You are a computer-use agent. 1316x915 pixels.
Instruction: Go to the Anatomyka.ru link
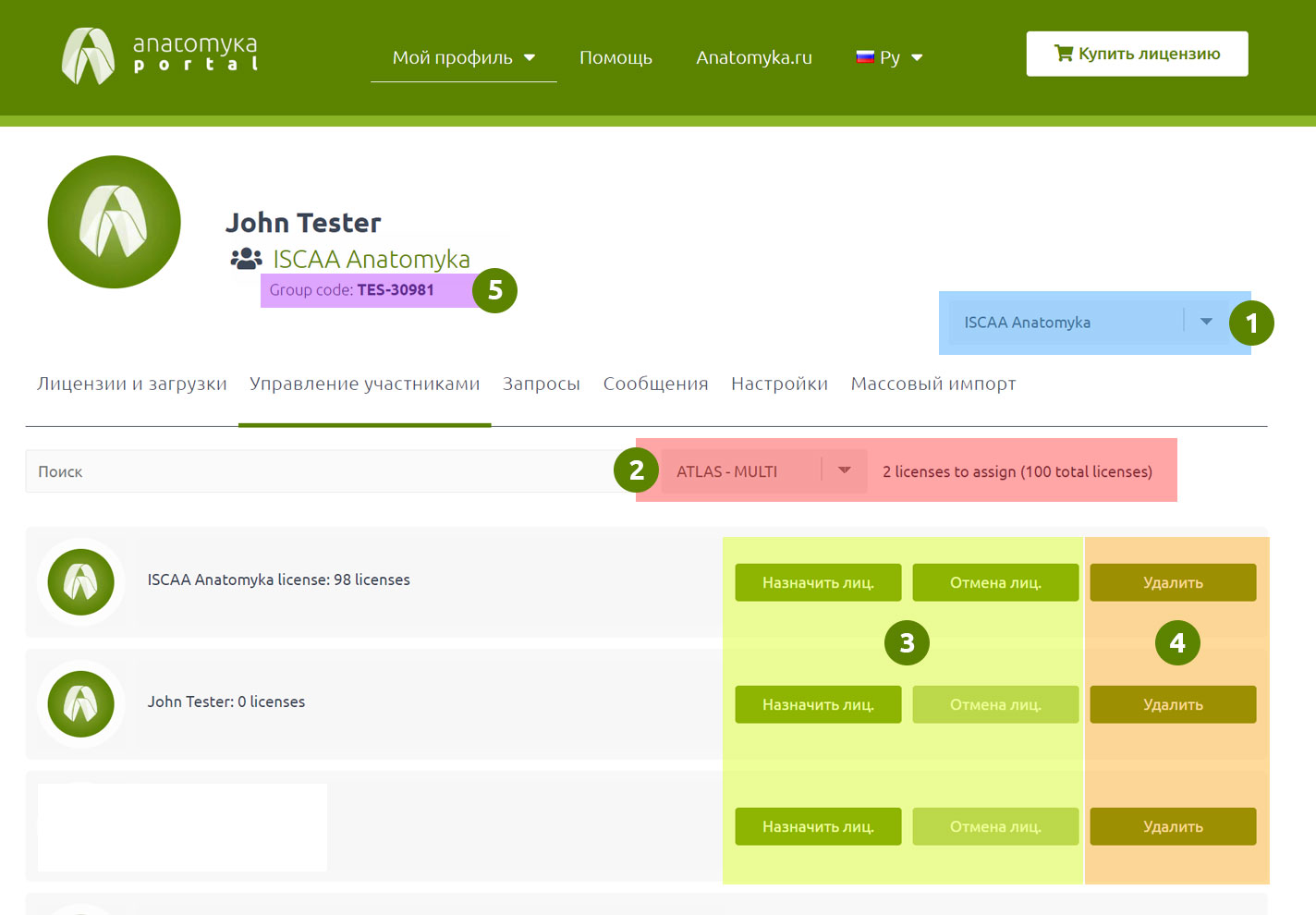tap(753, 57)
